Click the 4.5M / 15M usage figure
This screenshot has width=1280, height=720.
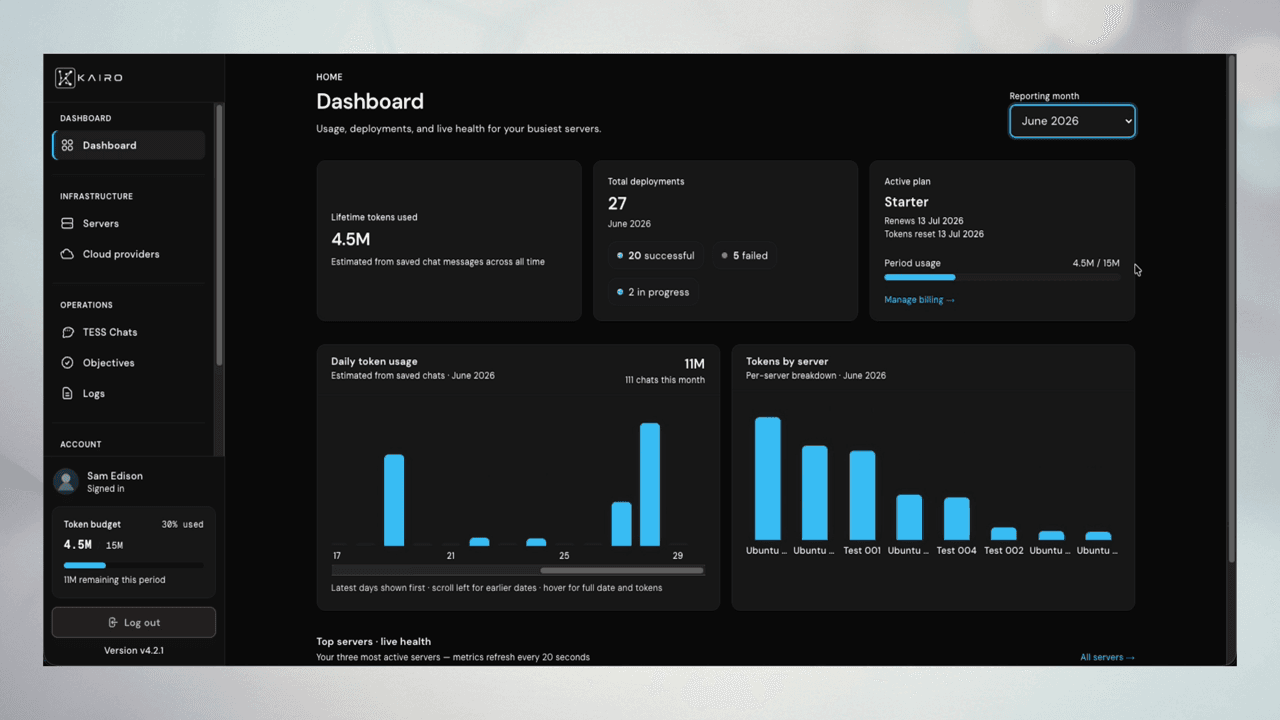(1096, 264)
